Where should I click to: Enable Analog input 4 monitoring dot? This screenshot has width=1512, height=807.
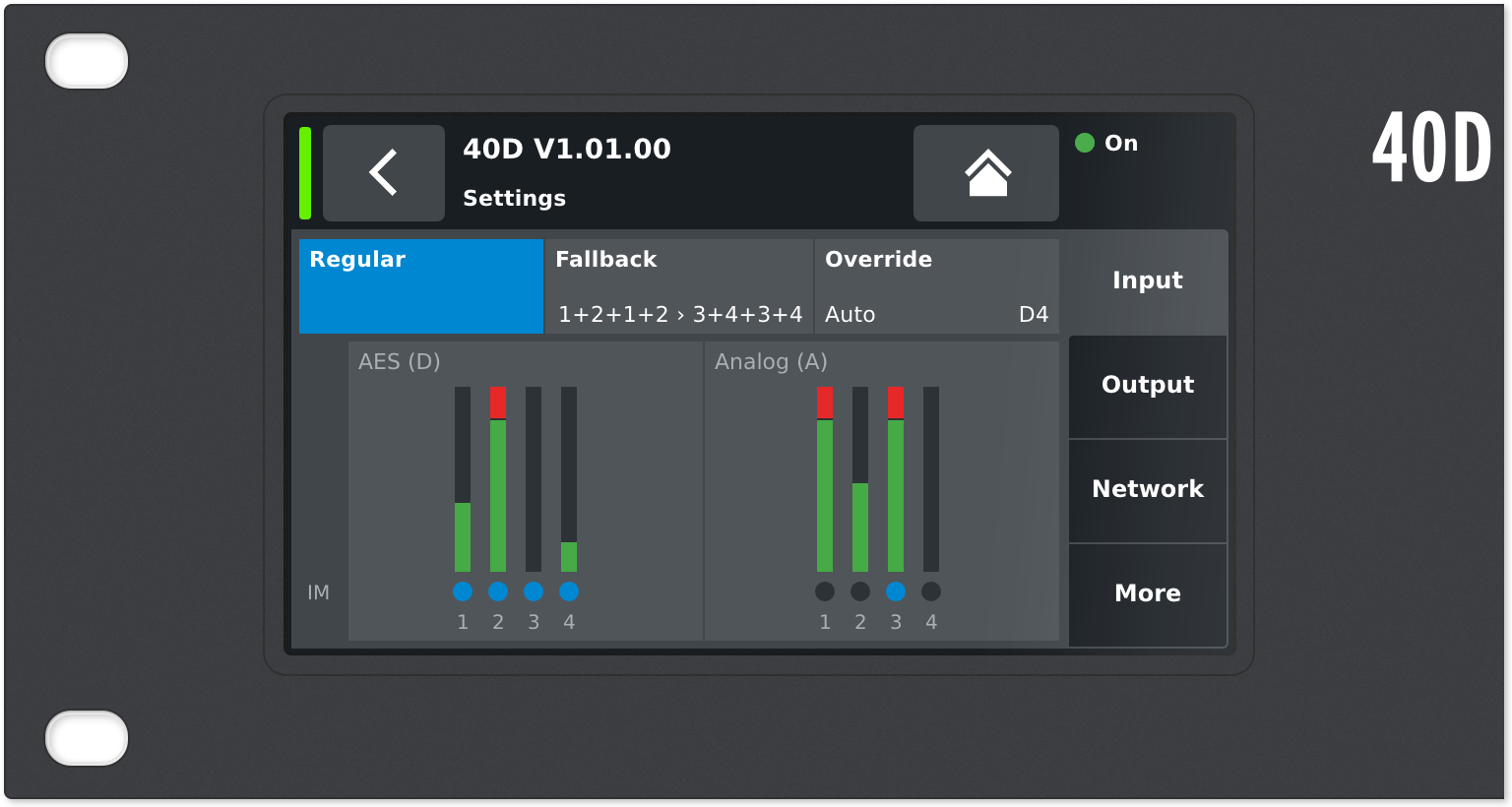931,591
